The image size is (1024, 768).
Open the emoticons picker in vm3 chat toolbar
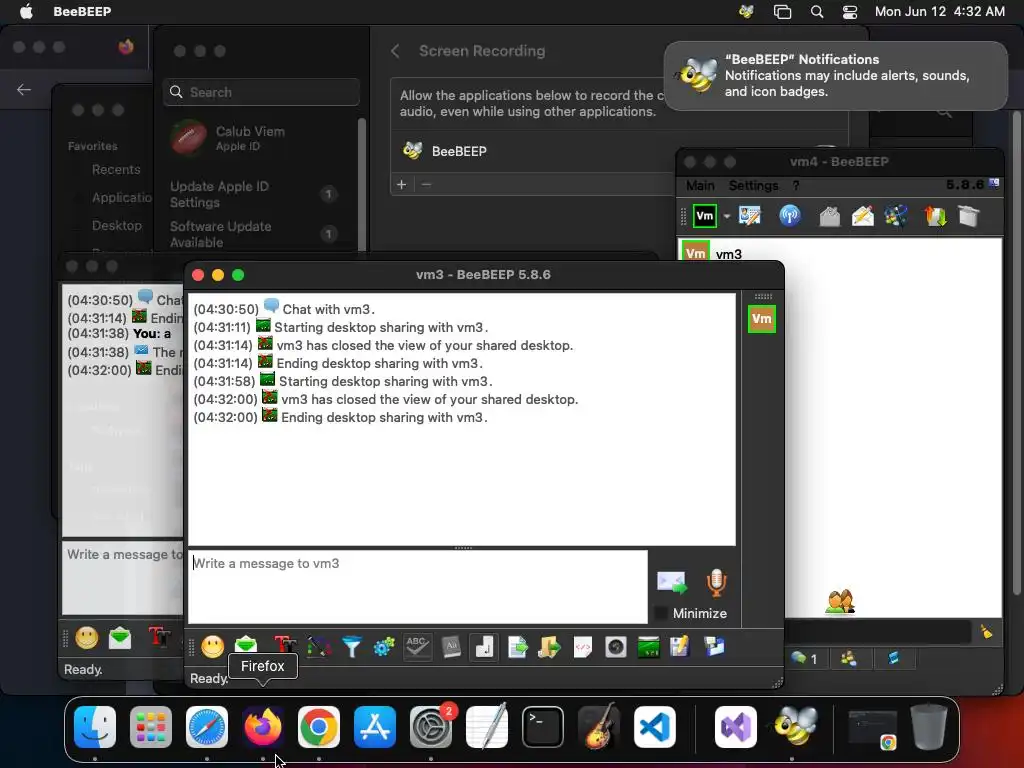click(212, 647)
